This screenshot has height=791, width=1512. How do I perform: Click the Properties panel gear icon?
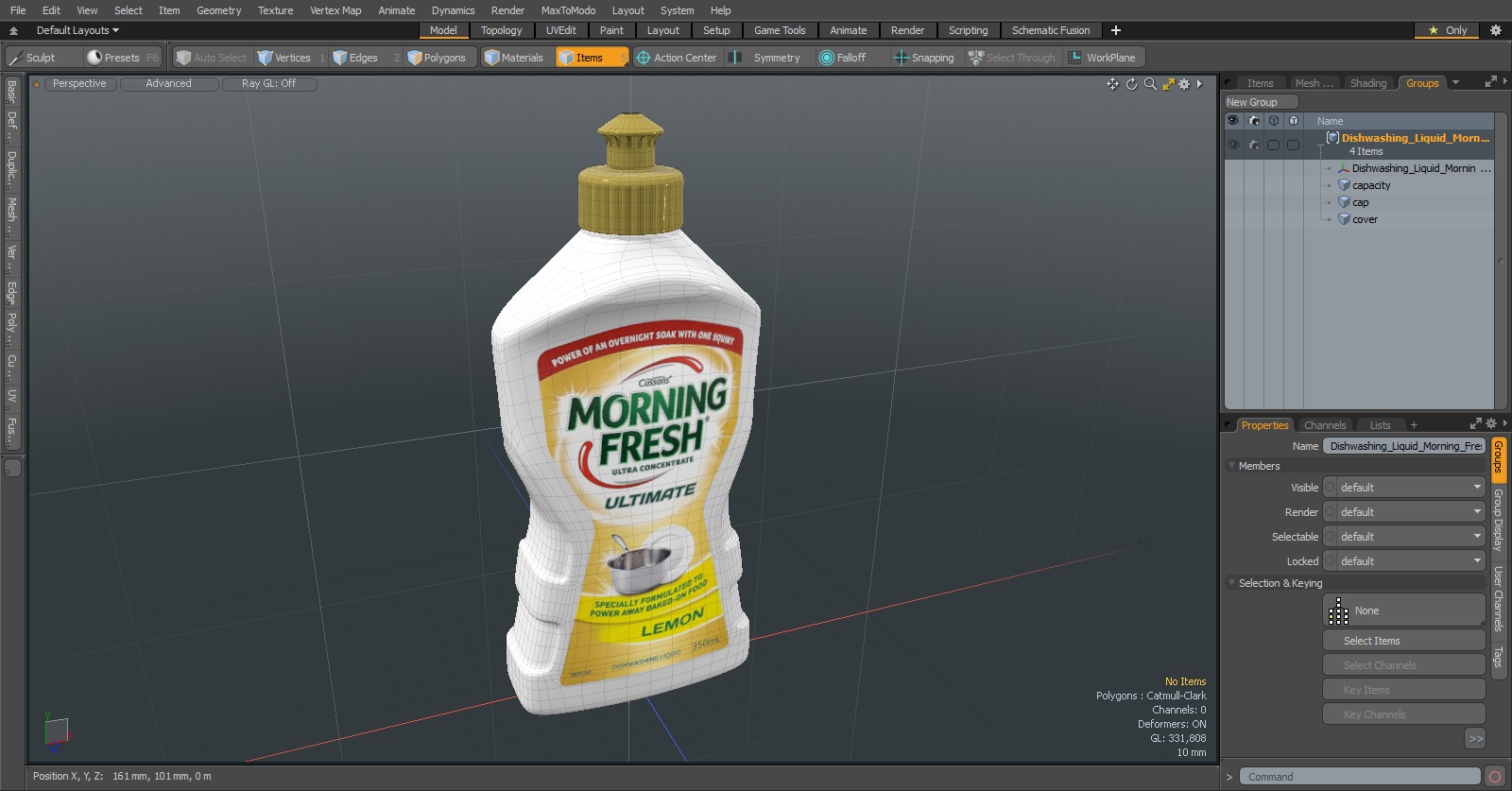click(1491, 423)
